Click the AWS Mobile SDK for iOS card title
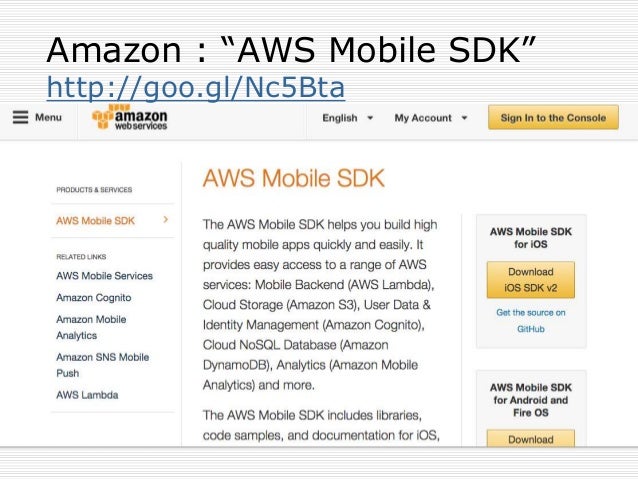 pos(531,238)
